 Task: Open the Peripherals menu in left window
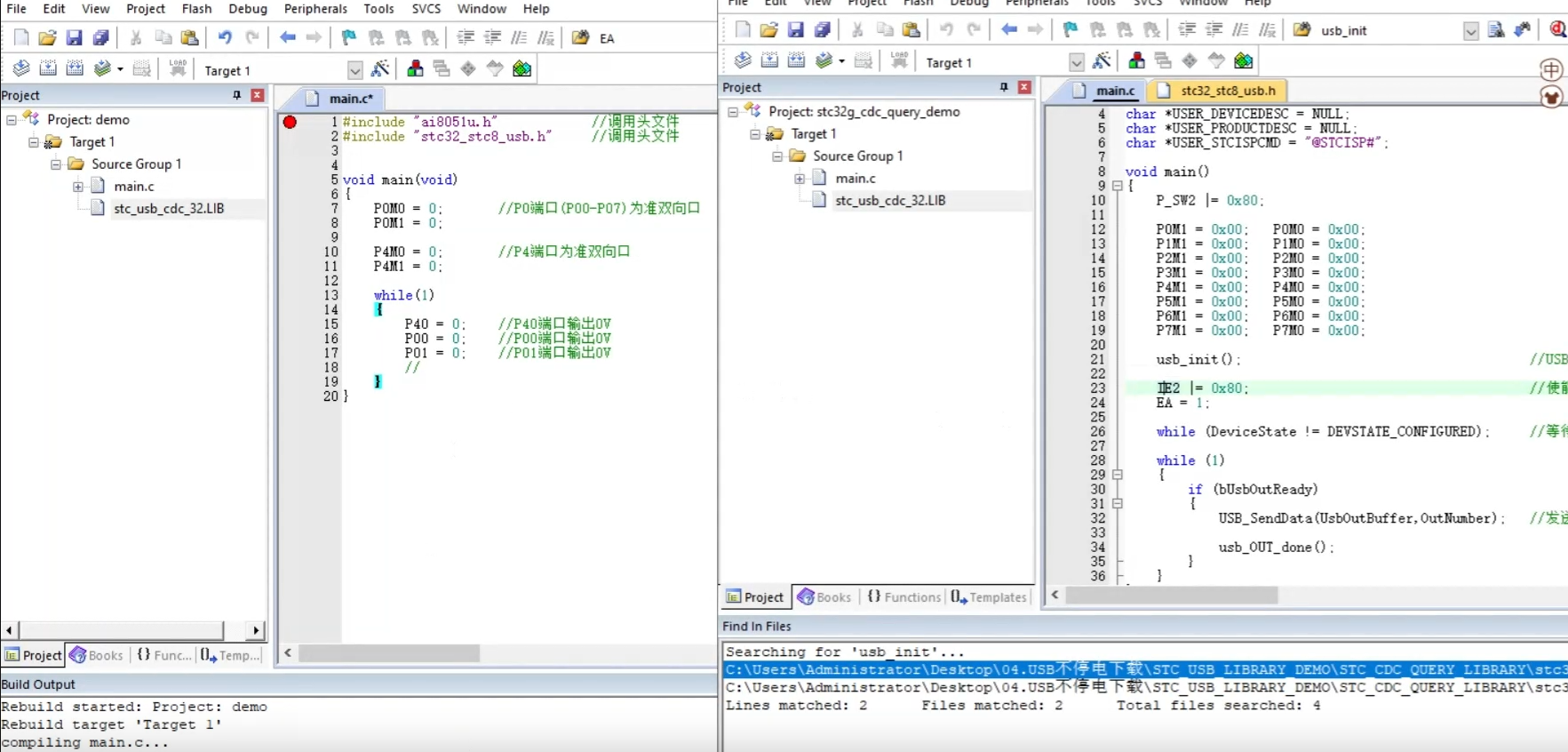tap(315, 9)
